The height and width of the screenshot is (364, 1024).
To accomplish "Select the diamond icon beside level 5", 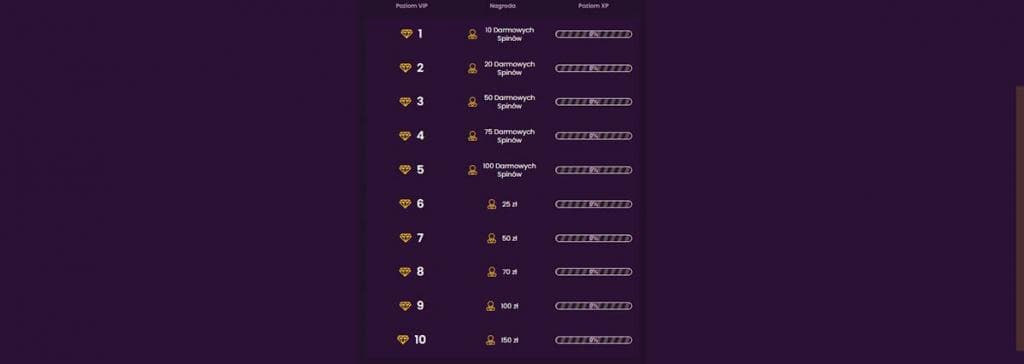I will [406, 170].
